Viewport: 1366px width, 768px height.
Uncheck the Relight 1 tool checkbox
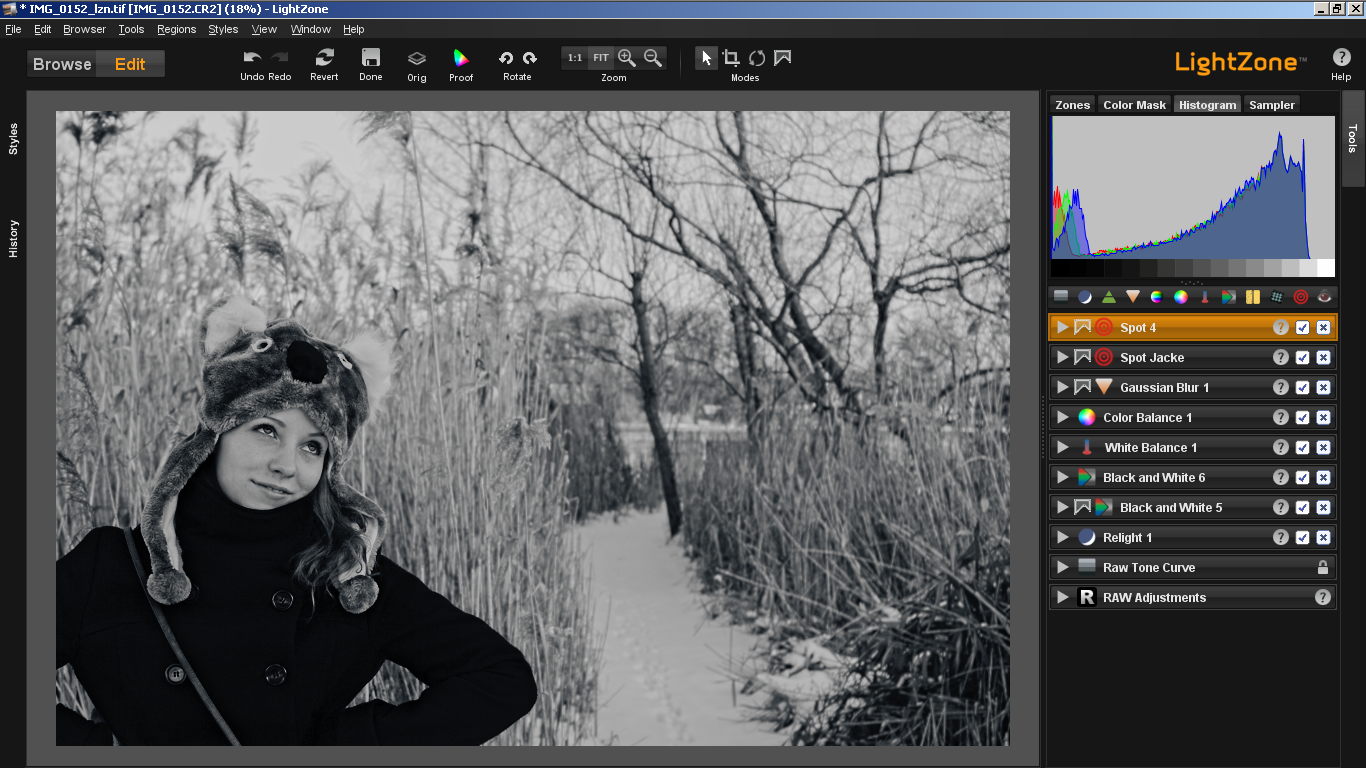(1302, 537)
